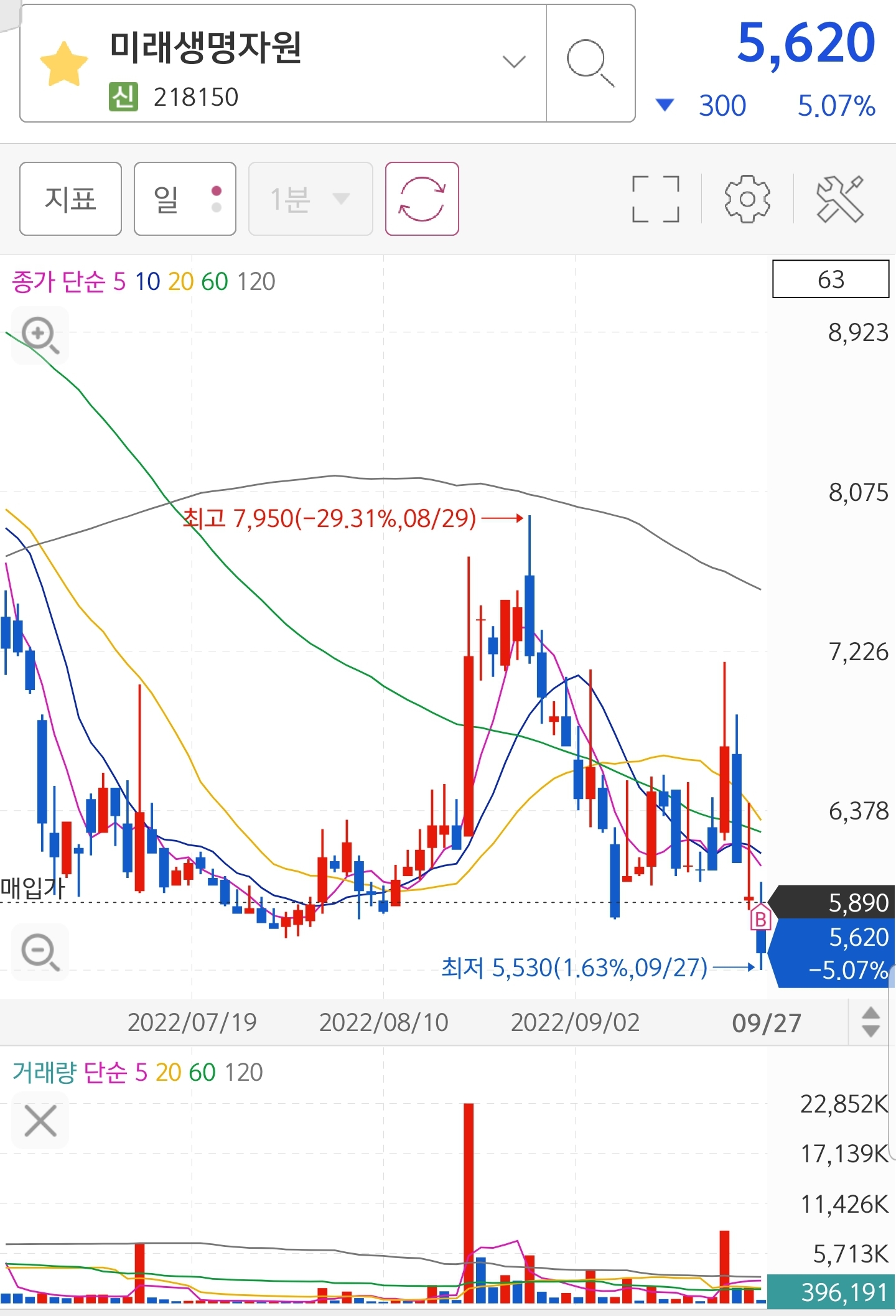Open the 지표 indicators menu

point(70,199)
